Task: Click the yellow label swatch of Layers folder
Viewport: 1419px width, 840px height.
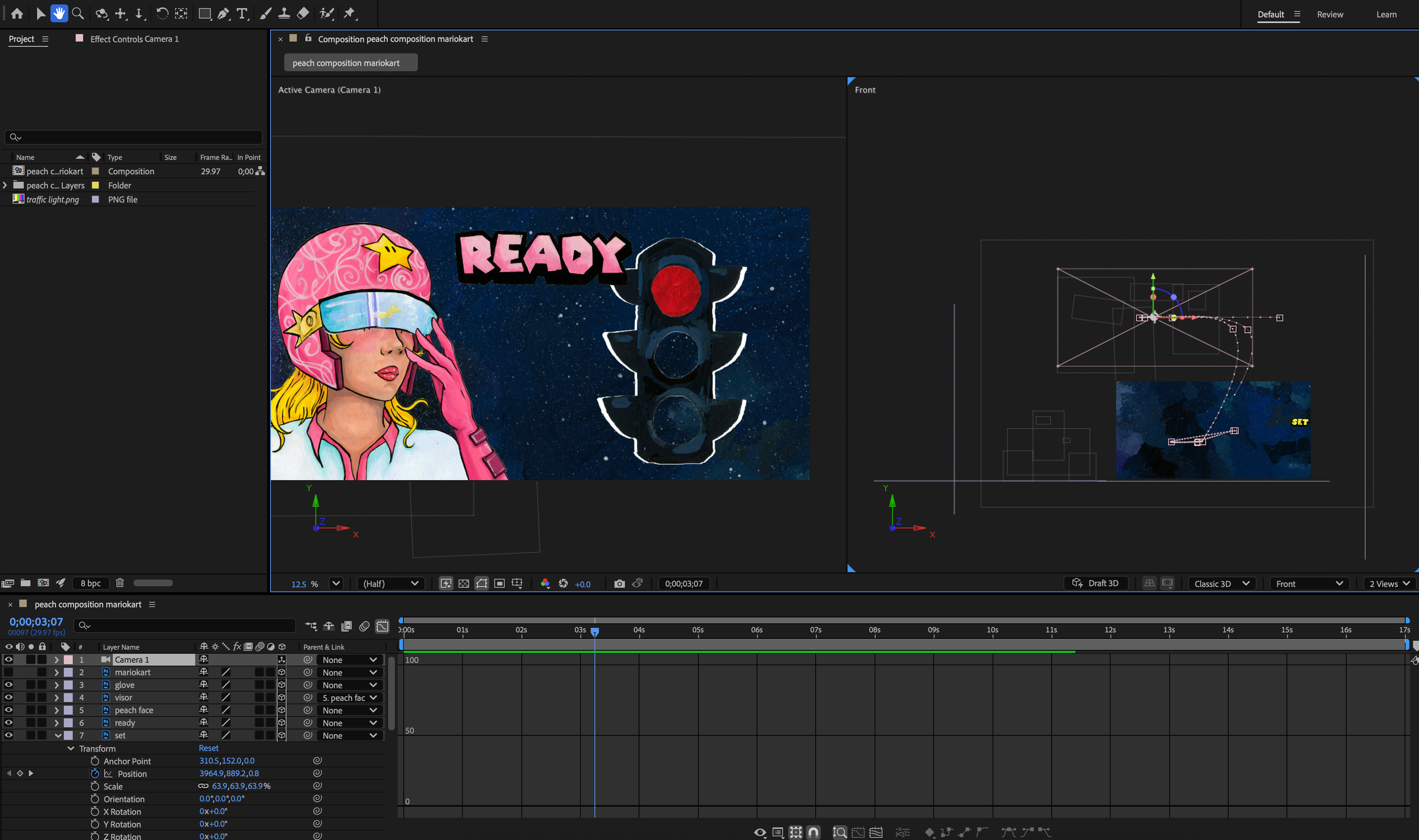Action: tap(95, 186)
